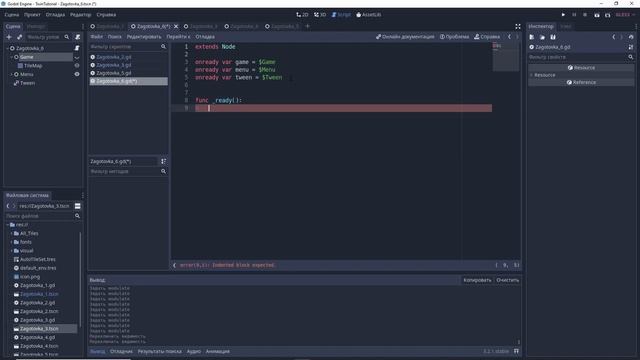Expand the Menu node in scene tree
Screen dimensions: 640x360
pyautogui.click(x=11, y=74)
